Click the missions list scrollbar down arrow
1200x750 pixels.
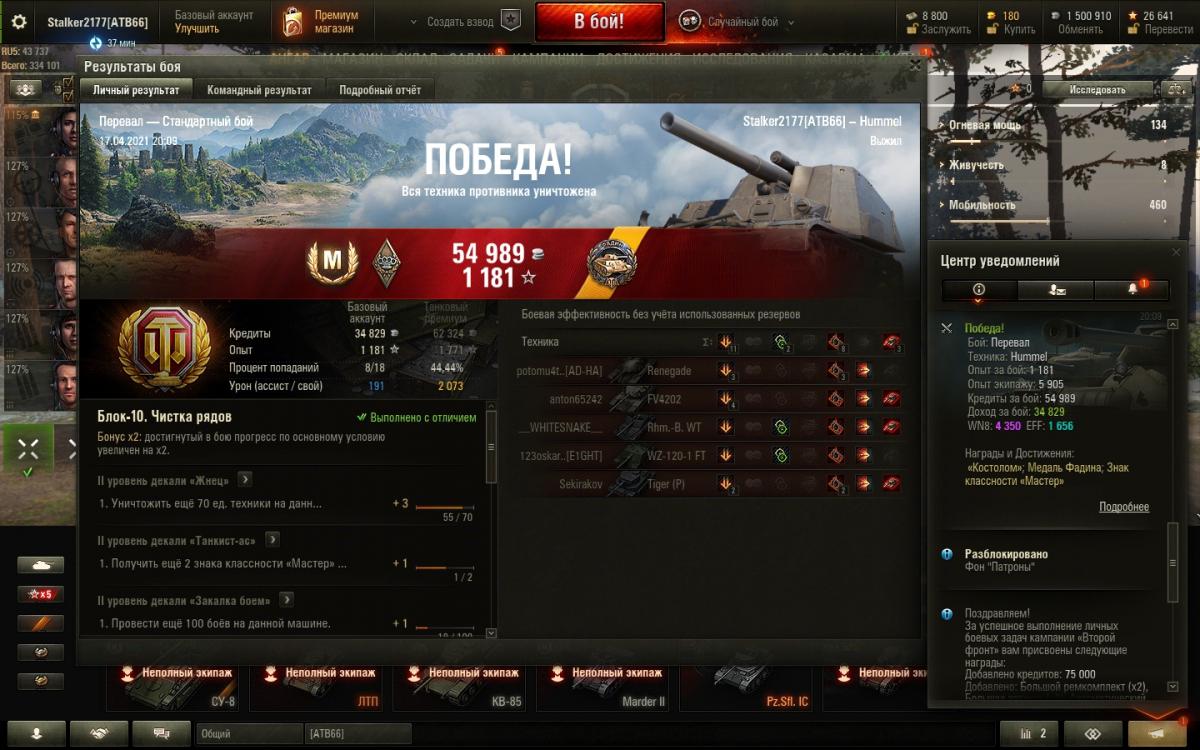tap(490, 632)
